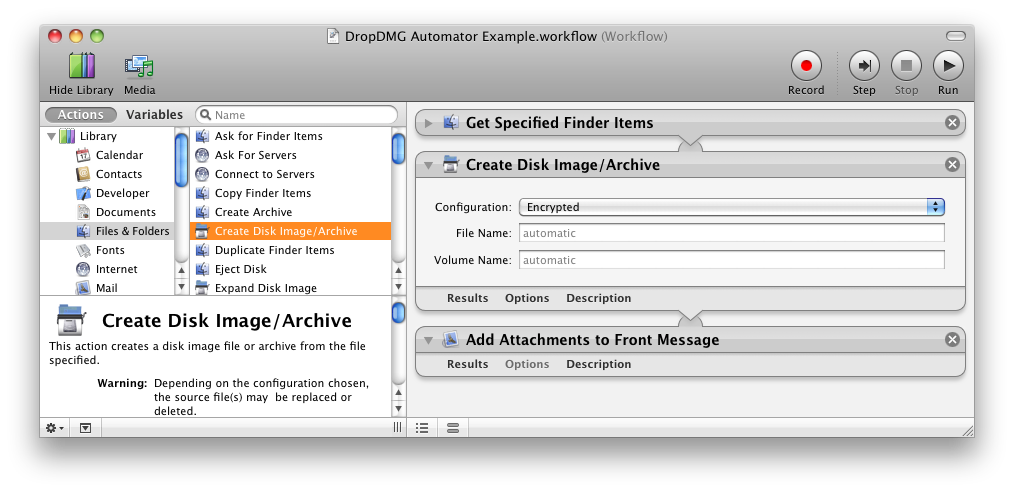Open the Media browser icon
Screen dimensions: 1014x492
139,66
